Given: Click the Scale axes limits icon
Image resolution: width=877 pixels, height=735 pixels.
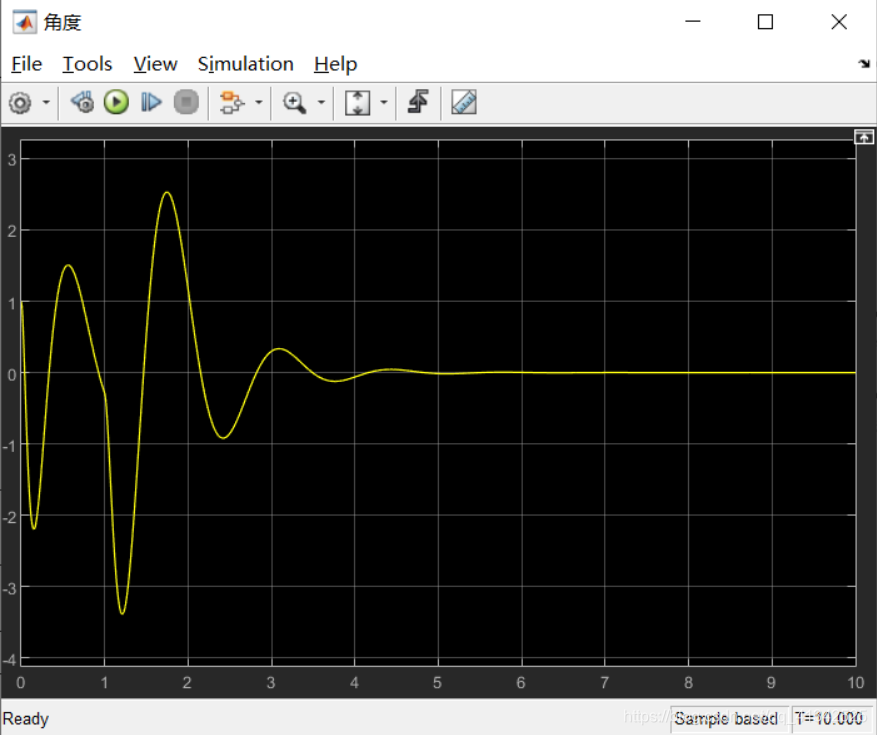Looking at the screenshot, I should [x=357, y=103].
